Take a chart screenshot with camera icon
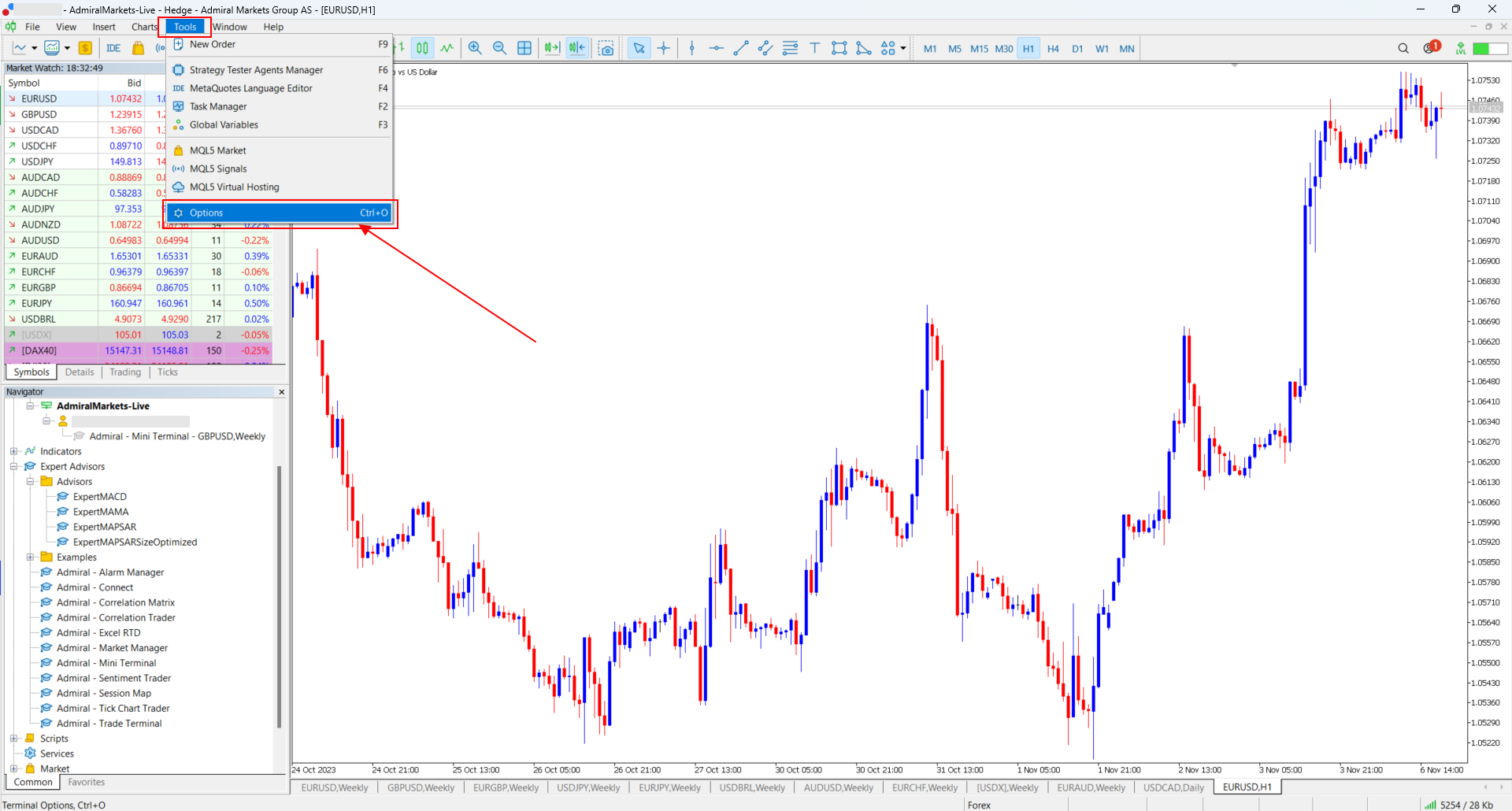The width and height of the screenshot is (1512, 811). [x=606, y=48]
